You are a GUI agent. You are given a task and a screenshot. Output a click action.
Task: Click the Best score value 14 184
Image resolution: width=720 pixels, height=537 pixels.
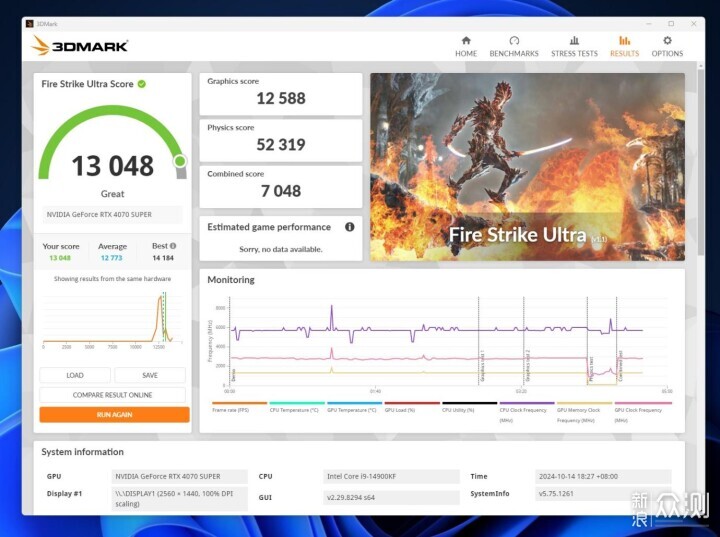163,258
